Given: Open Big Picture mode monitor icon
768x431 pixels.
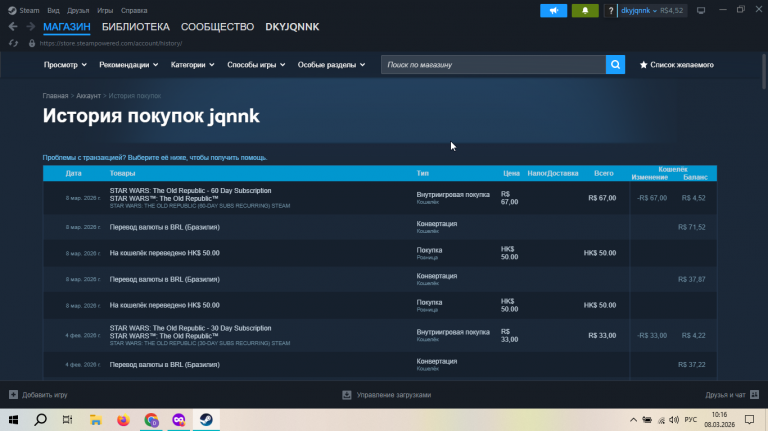Looking at the screenshot, I should [x=701, y=10].
